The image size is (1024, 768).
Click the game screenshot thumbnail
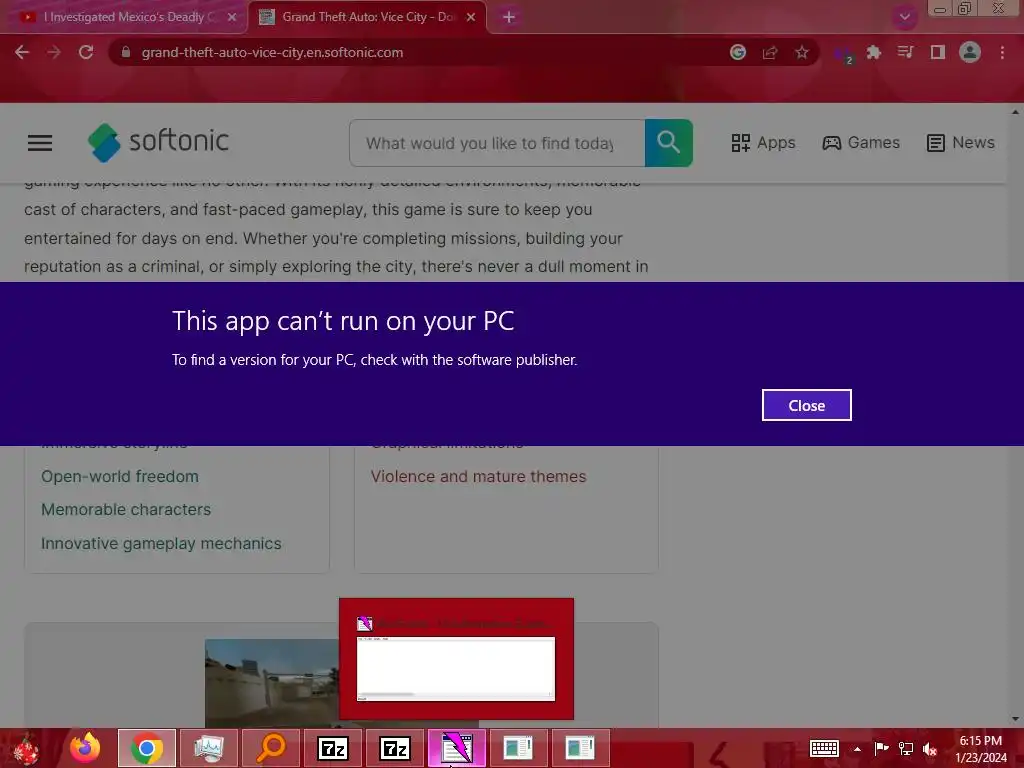tap(271, 682)
